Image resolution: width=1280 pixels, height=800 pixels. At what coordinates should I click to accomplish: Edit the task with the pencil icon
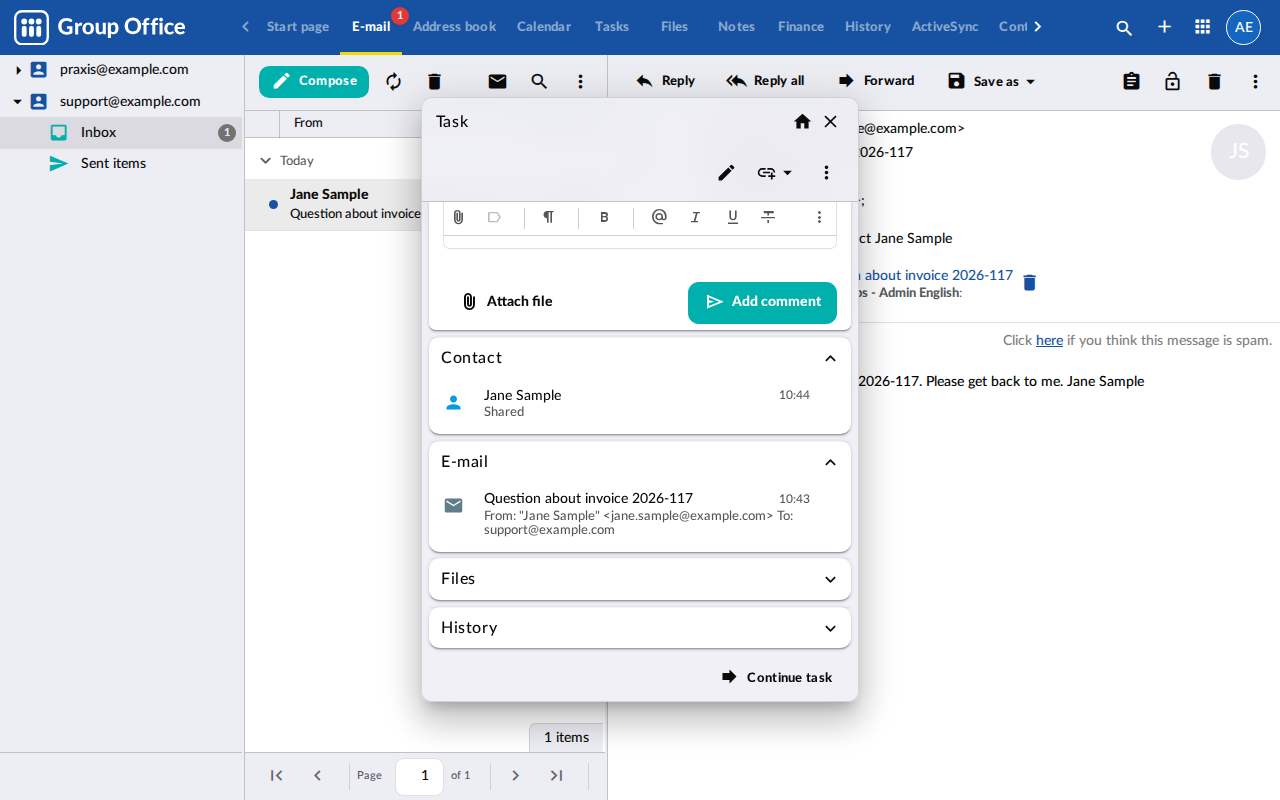726,173
